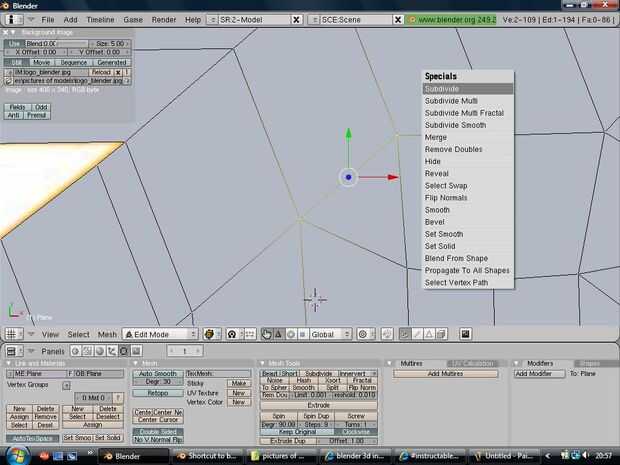Image resolution: width=620 pixels, height=465 pixels.
Task: Collapse the Background Image panel triangle
Action: pyautogui.click(x=13, y=32)
